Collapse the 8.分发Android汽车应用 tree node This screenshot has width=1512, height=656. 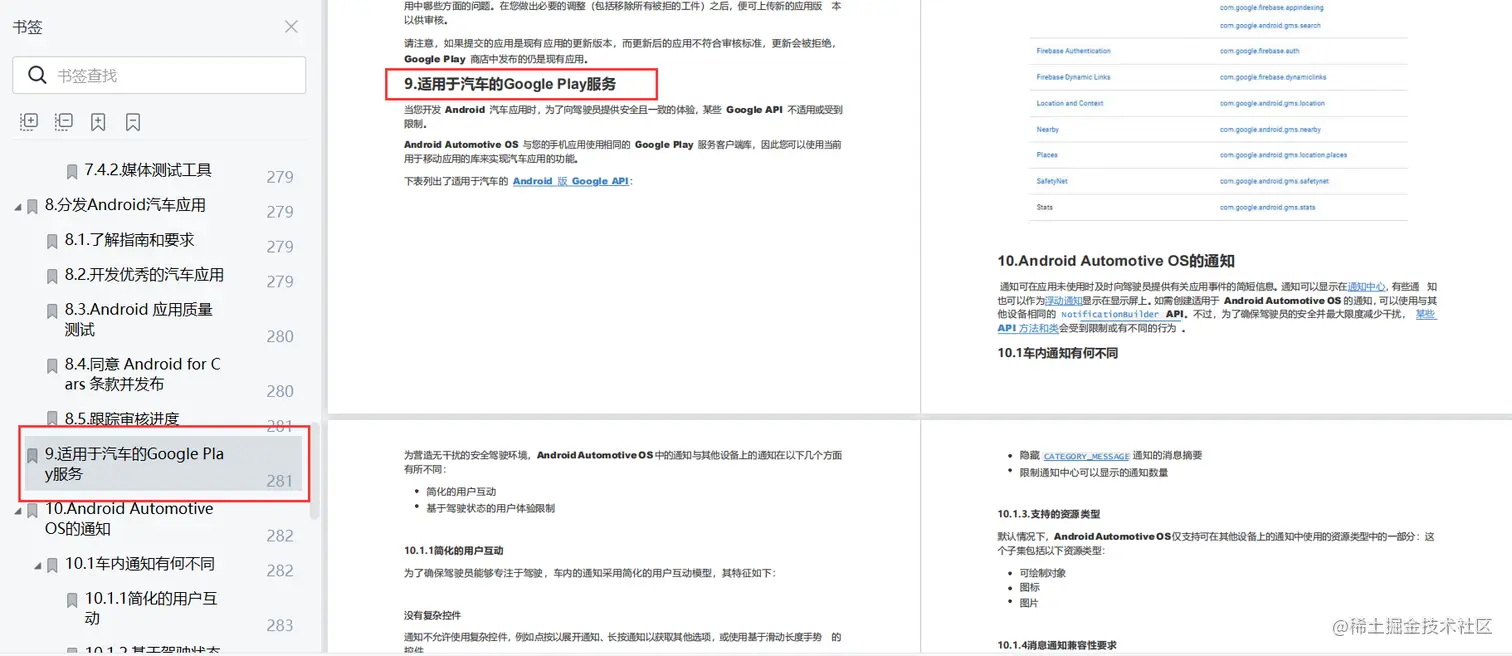(x=18, y=207)
